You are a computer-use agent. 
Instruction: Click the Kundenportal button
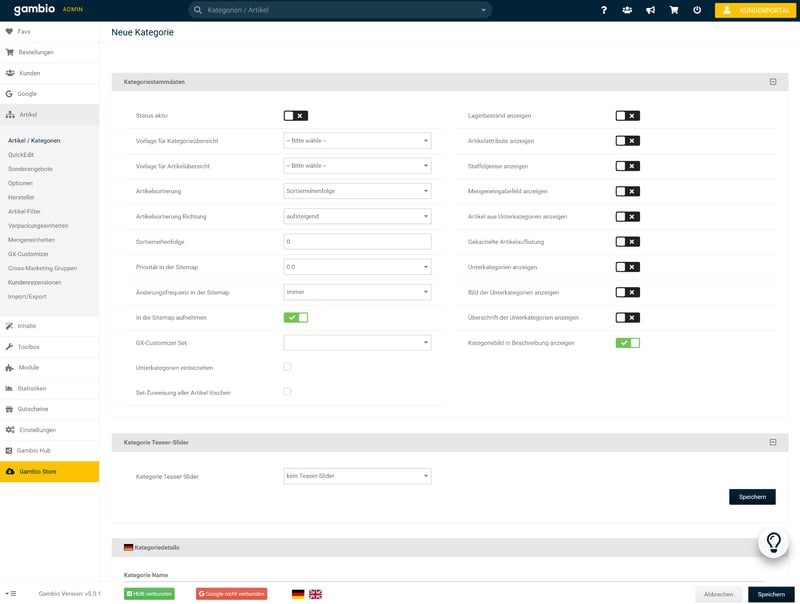[755, 10]
